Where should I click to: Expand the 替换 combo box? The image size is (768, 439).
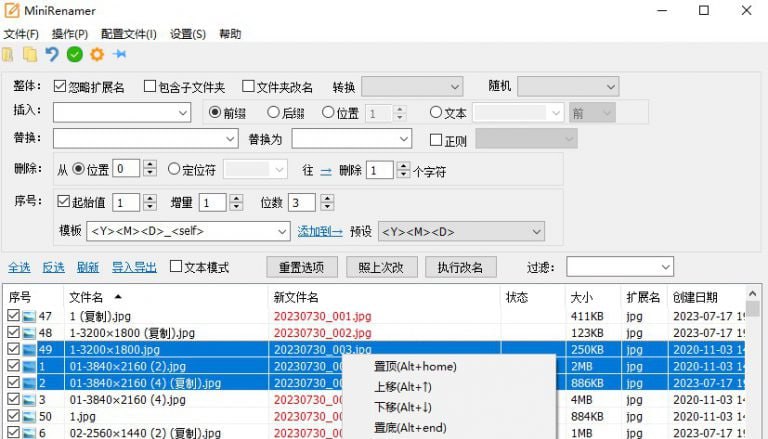pyautogui.click(x=230, y=139)
